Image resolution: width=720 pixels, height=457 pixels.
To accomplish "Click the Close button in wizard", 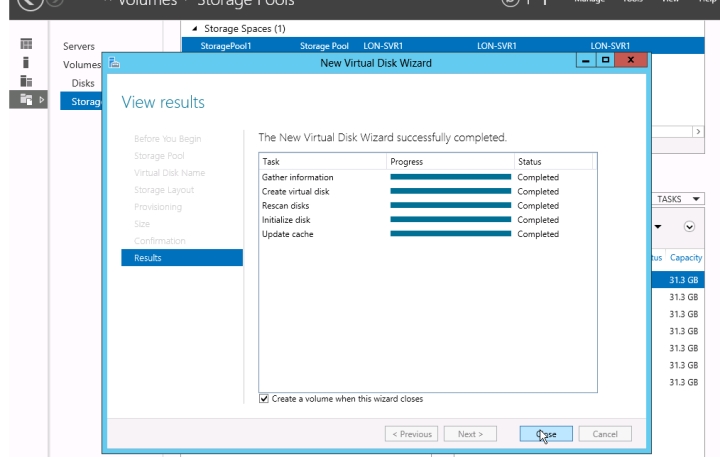I will [545, 434].
